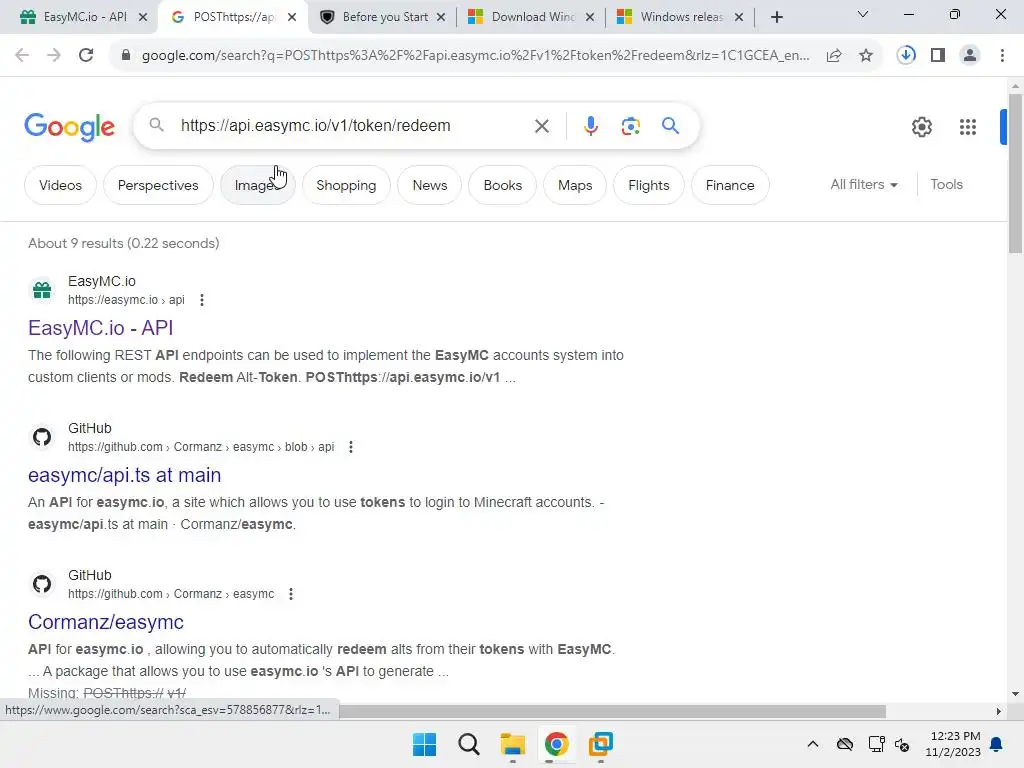Filter results by Flights
The width and height of the screenshot is (1024, 768).
pos(648,185)
